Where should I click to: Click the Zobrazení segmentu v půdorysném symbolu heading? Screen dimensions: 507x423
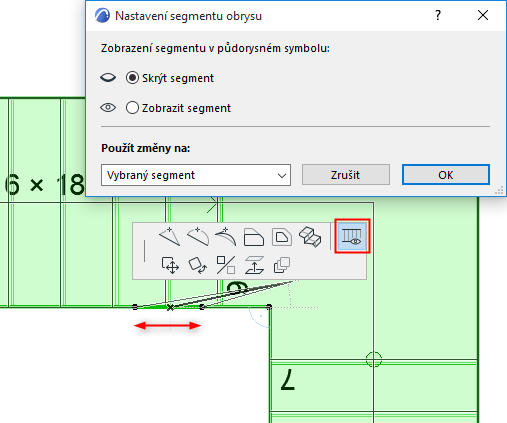coord(215,48)
